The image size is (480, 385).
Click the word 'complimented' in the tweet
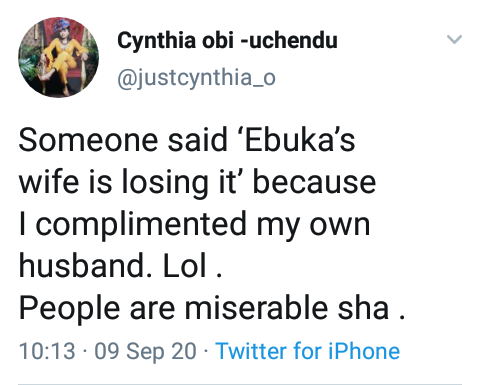(x=141, y=224)
